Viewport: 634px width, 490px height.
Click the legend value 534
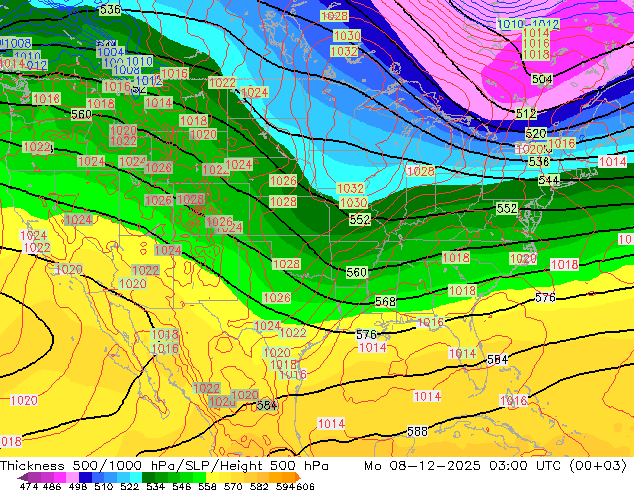point(155,486)
